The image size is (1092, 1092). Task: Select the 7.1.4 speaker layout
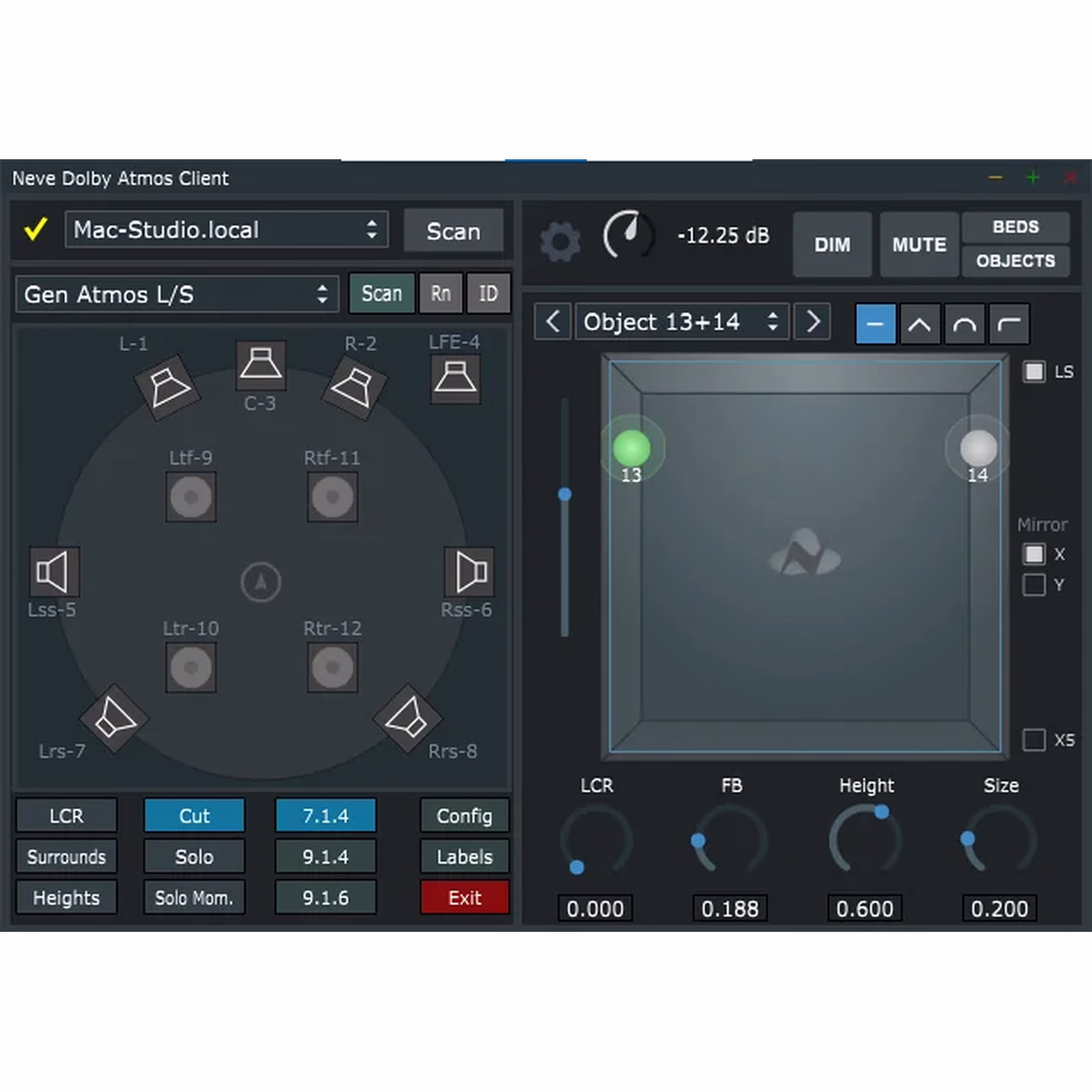pyautogui.click(x=326, y=815)
